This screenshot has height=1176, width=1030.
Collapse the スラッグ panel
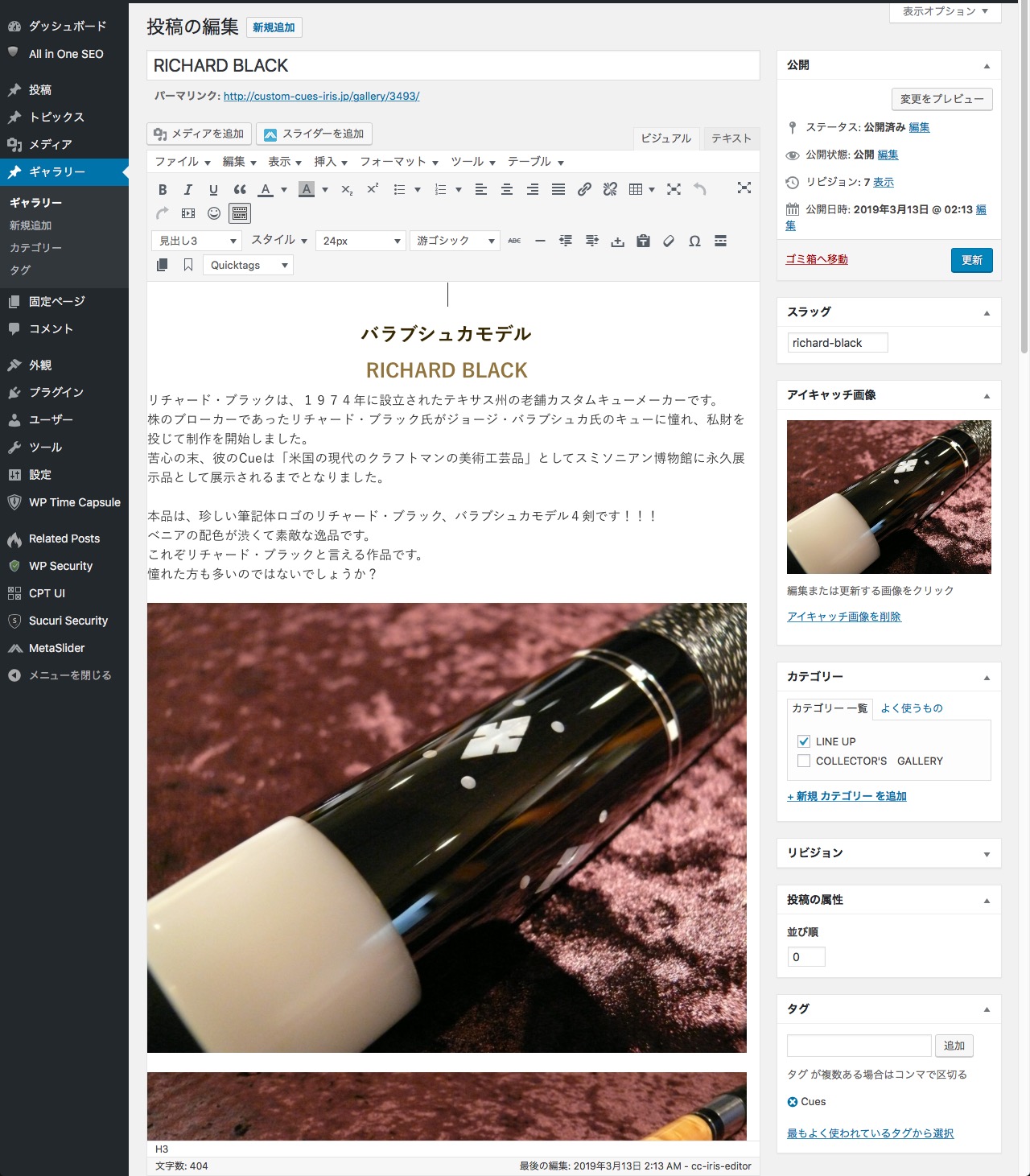click(987, 313)
